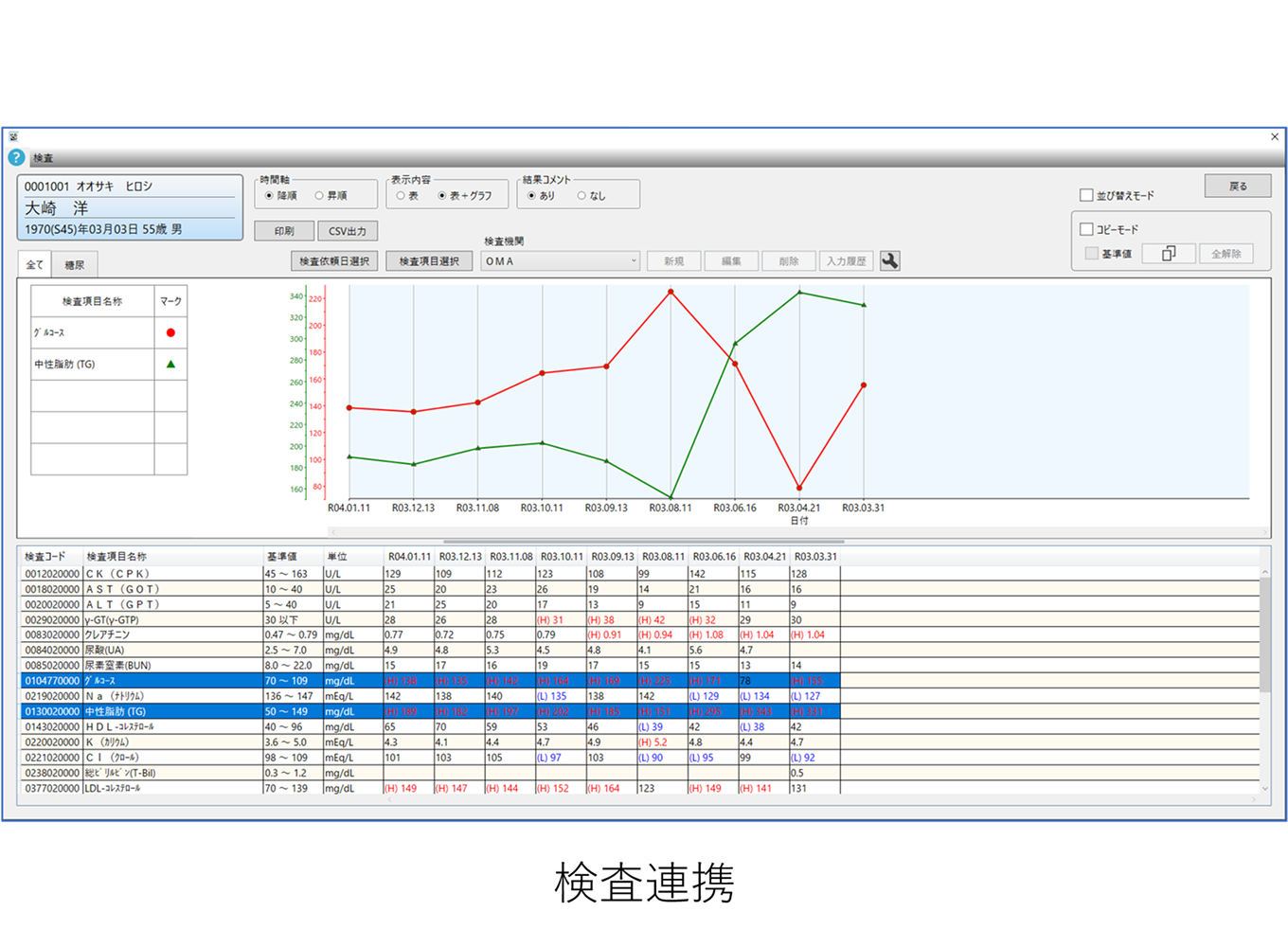This screenshot has height=947, width=1288.
Task: Click the 印刷 print button
Action: (283, 230)
